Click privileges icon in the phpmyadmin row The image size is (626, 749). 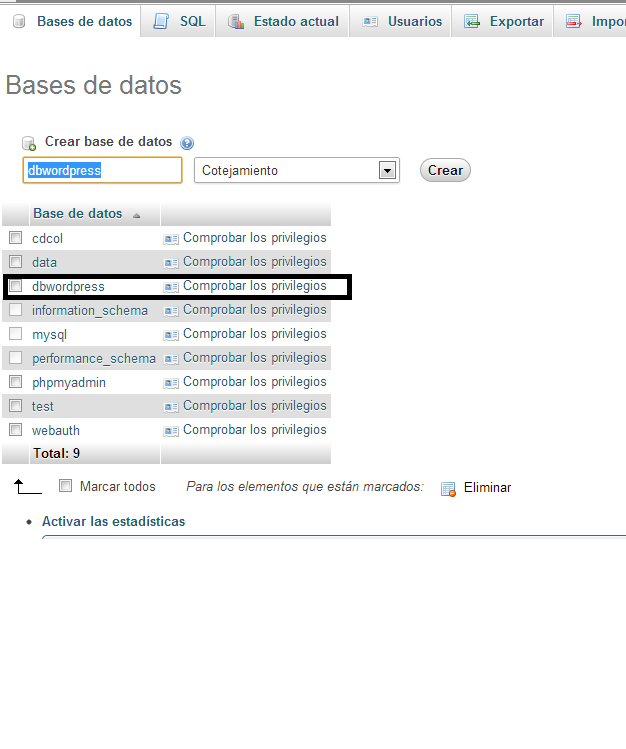171,383
